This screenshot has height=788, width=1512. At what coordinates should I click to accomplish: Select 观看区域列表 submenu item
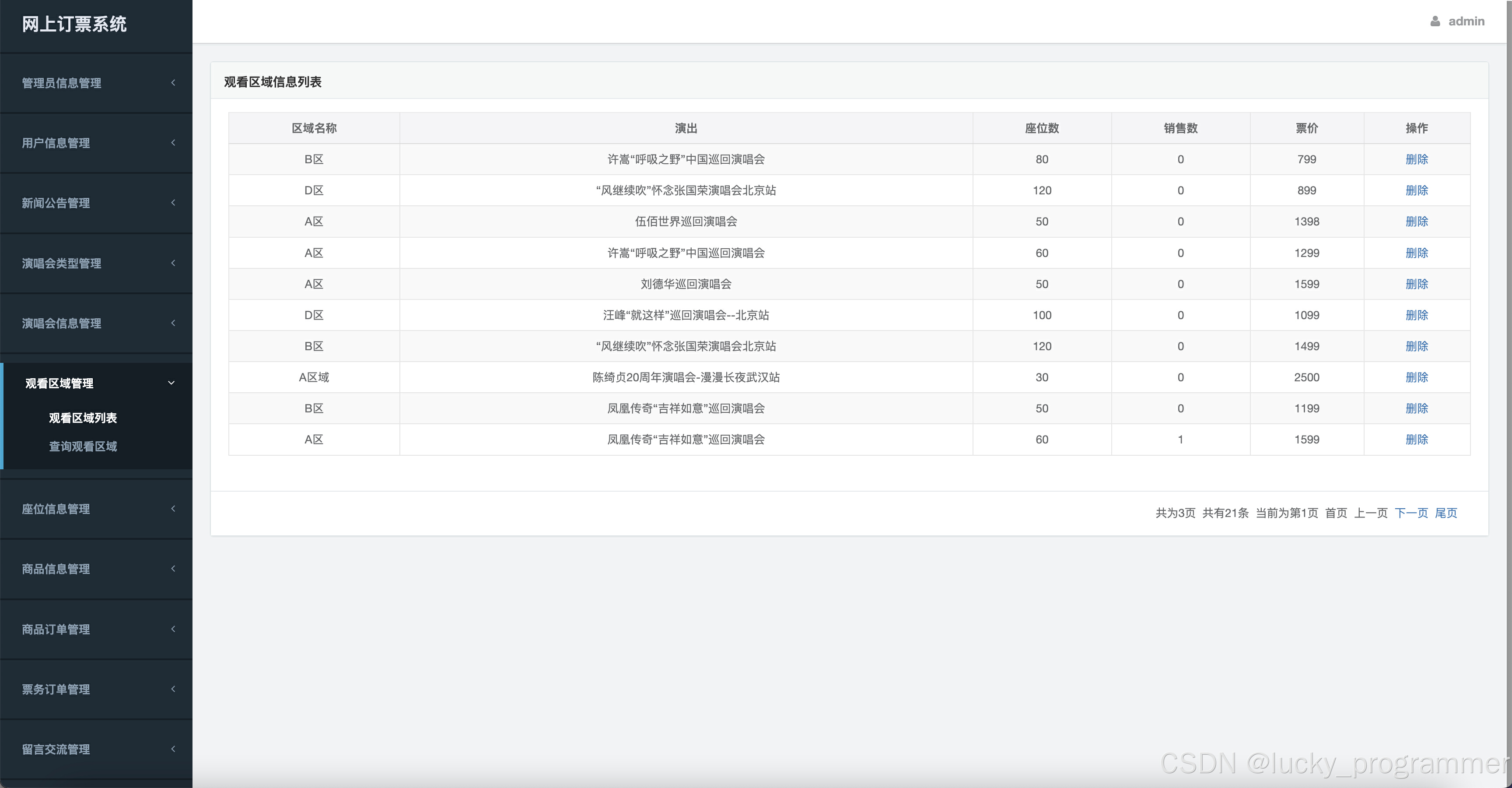tap(83, 418)
